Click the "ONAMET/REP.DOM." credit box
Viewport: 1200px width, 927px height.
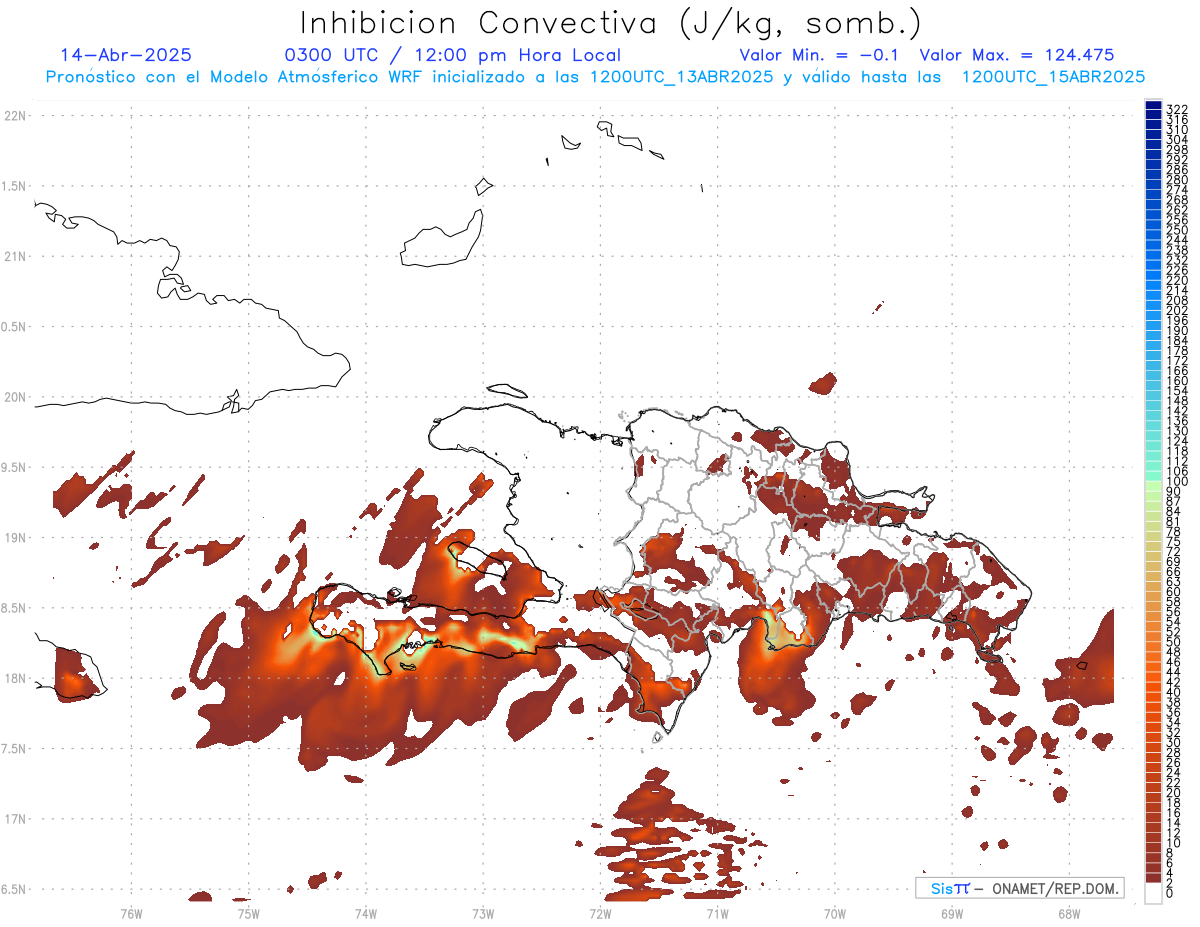1019,888
